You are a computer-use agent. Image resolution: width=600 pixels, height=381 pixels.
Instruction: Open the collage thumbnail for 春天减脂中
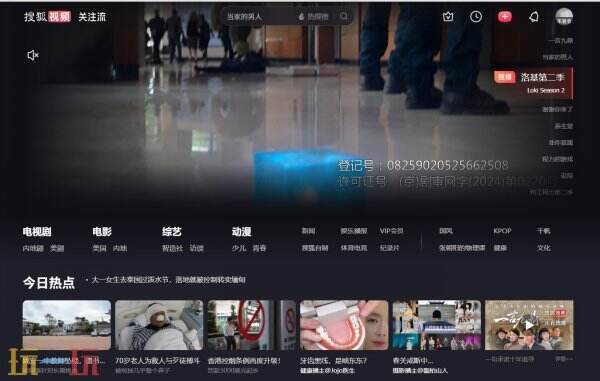click(x=437, y=325)
